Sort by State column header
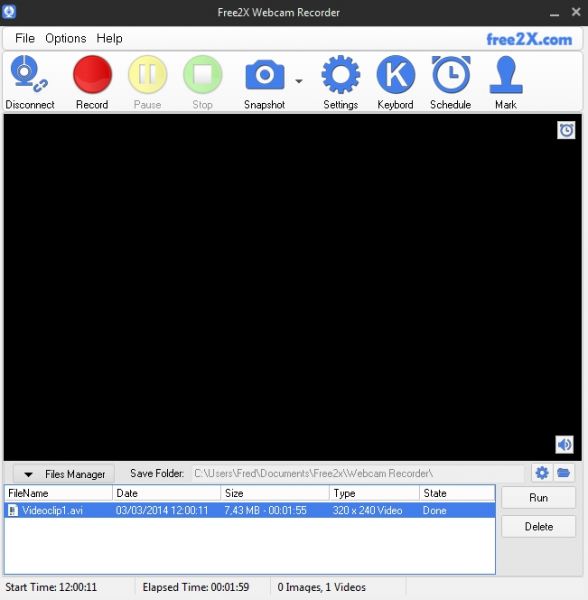 [x=457, y=493]
